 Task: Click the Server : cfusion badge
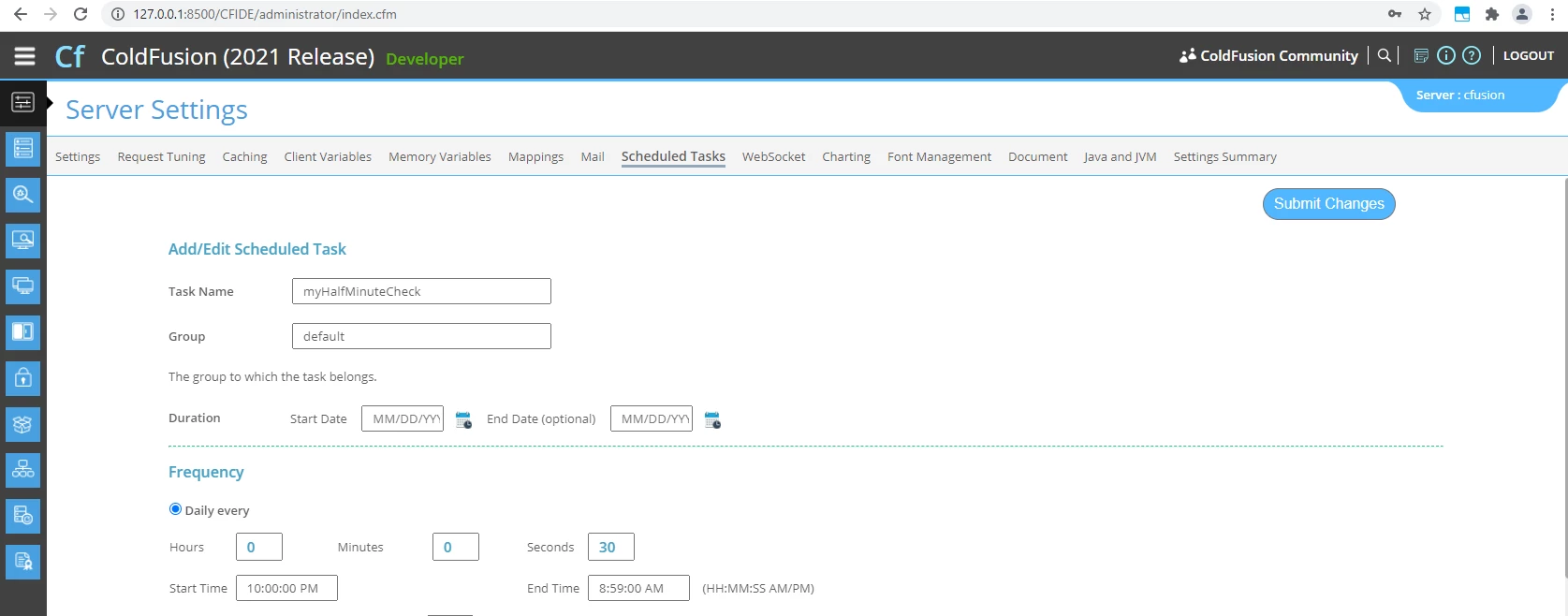click(1478, 95)
